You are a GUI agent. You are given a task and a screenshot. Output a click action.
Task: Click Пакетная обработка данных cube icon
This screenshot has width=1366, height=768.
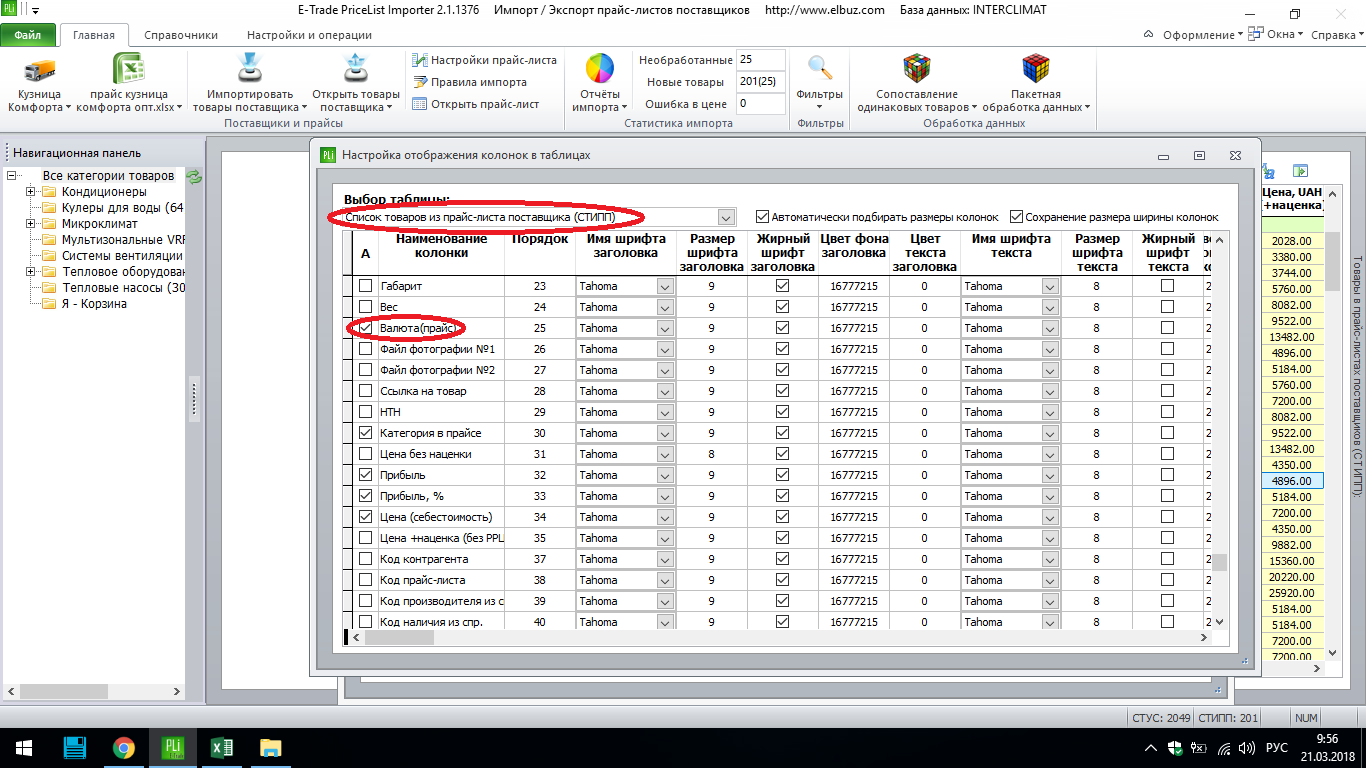pos(1035,68)
